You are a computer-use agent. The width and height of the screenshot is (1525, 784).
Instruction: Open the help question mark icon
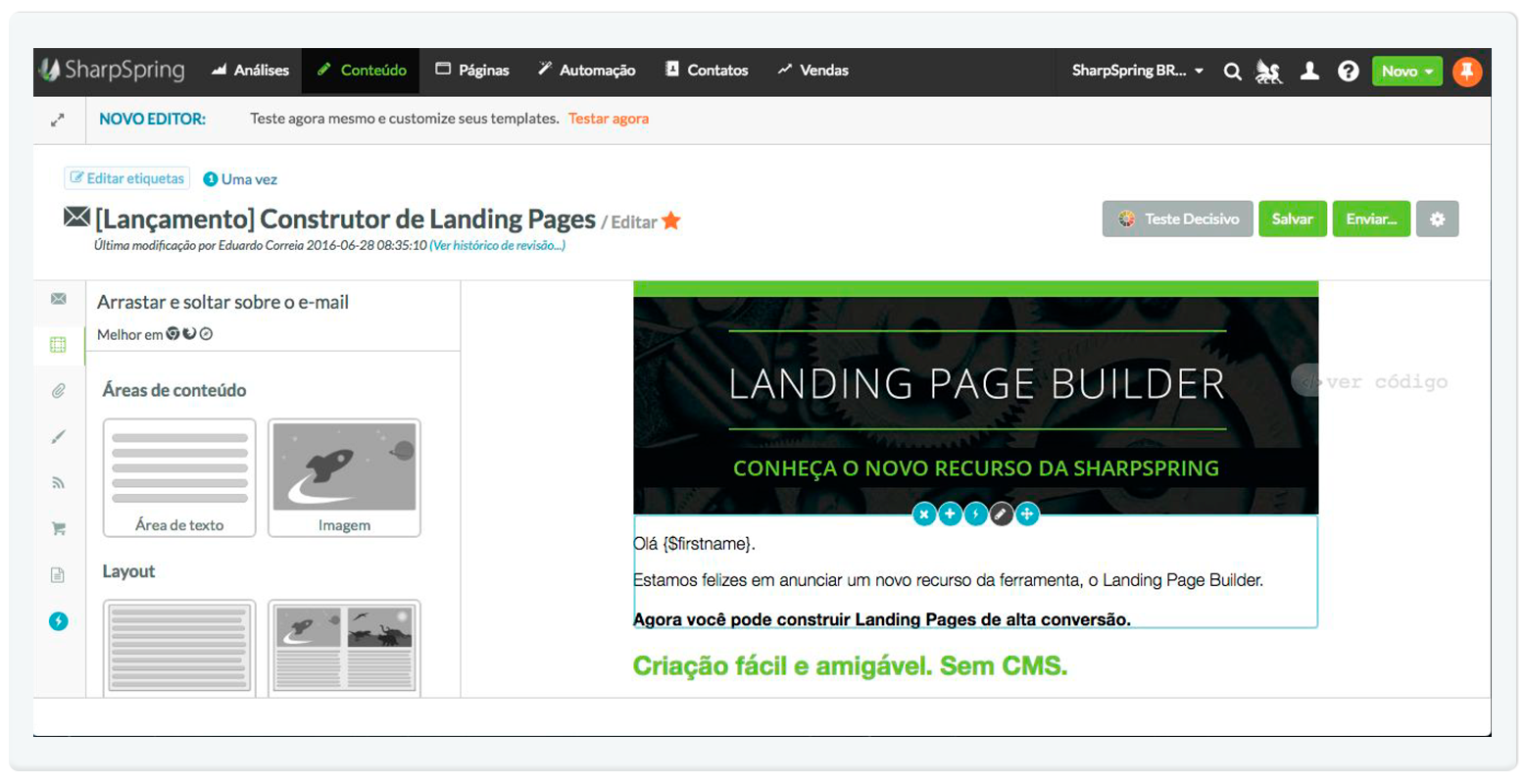pyautogui.click(x=1349, y=71)
